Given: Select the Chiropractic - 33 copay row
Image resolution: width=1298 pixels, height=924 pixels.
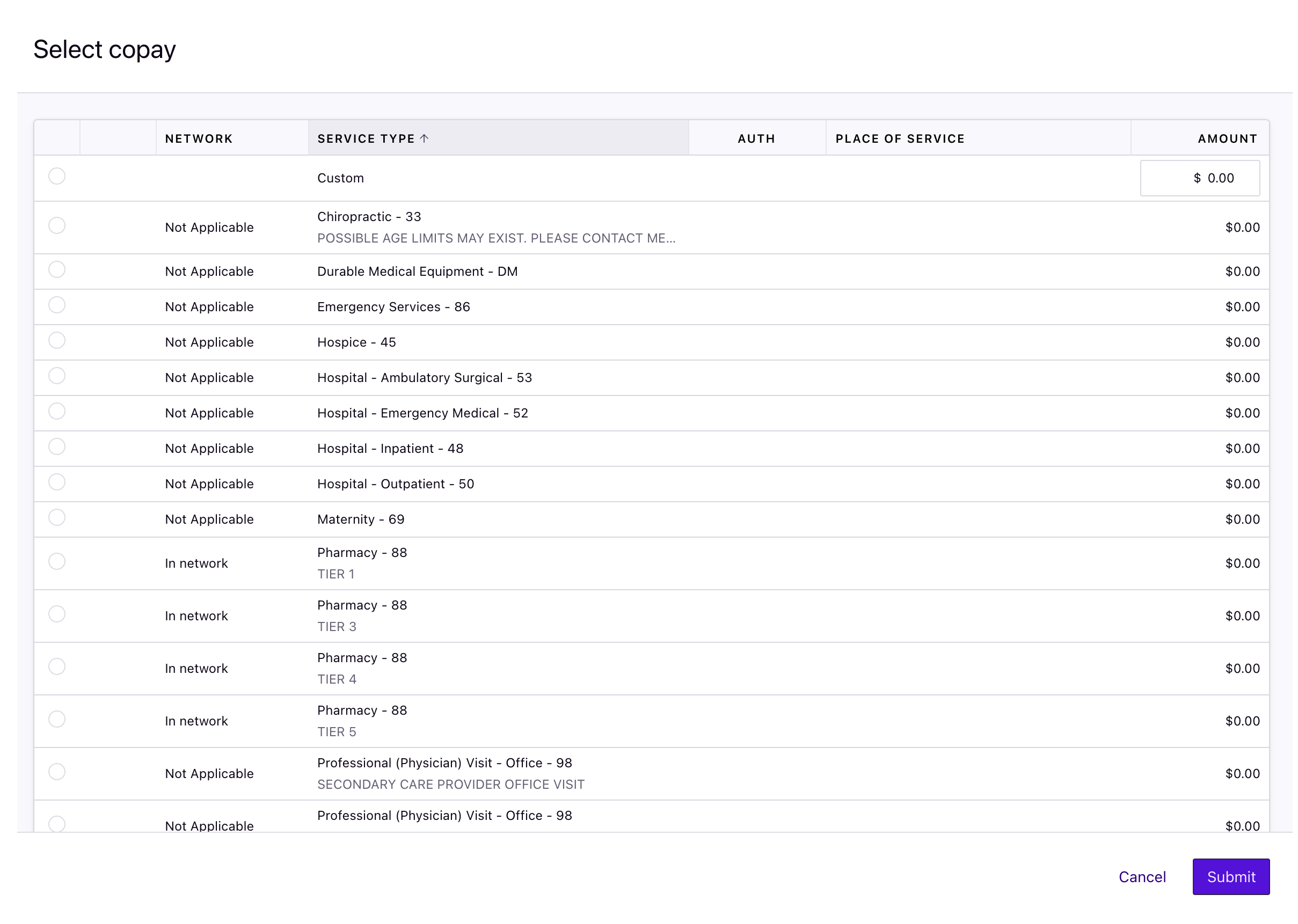Looking at the screenshot, I should pyautogui.click(x=57, y=225).
